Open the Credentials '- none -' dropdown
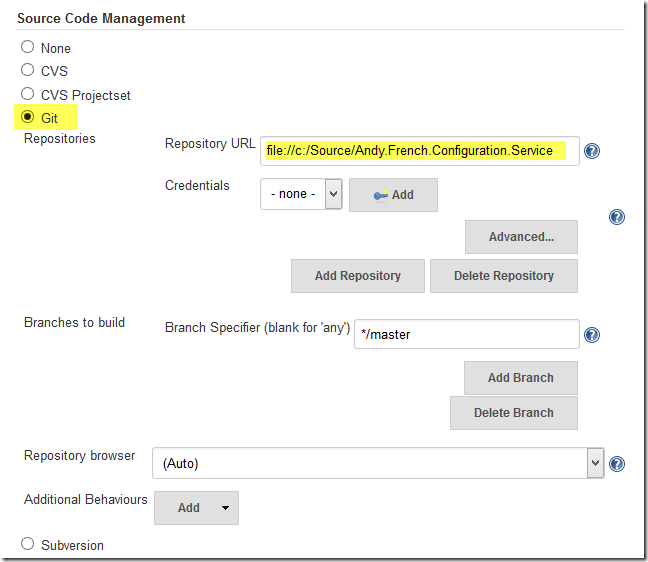648x562 pixels. click(x=301, y=194)
